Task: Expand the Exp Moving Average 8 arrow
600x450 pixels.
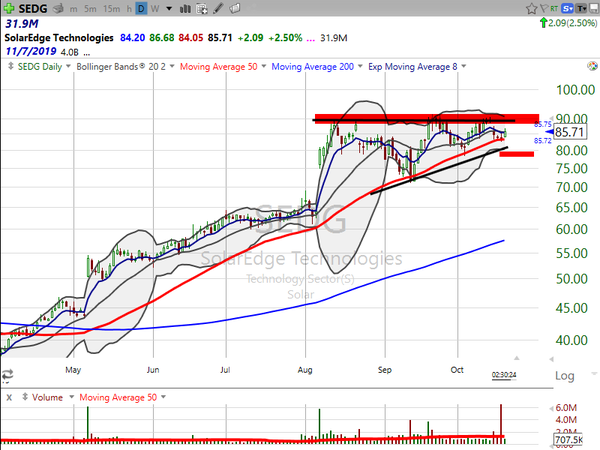Action: (x=464, y=66)
